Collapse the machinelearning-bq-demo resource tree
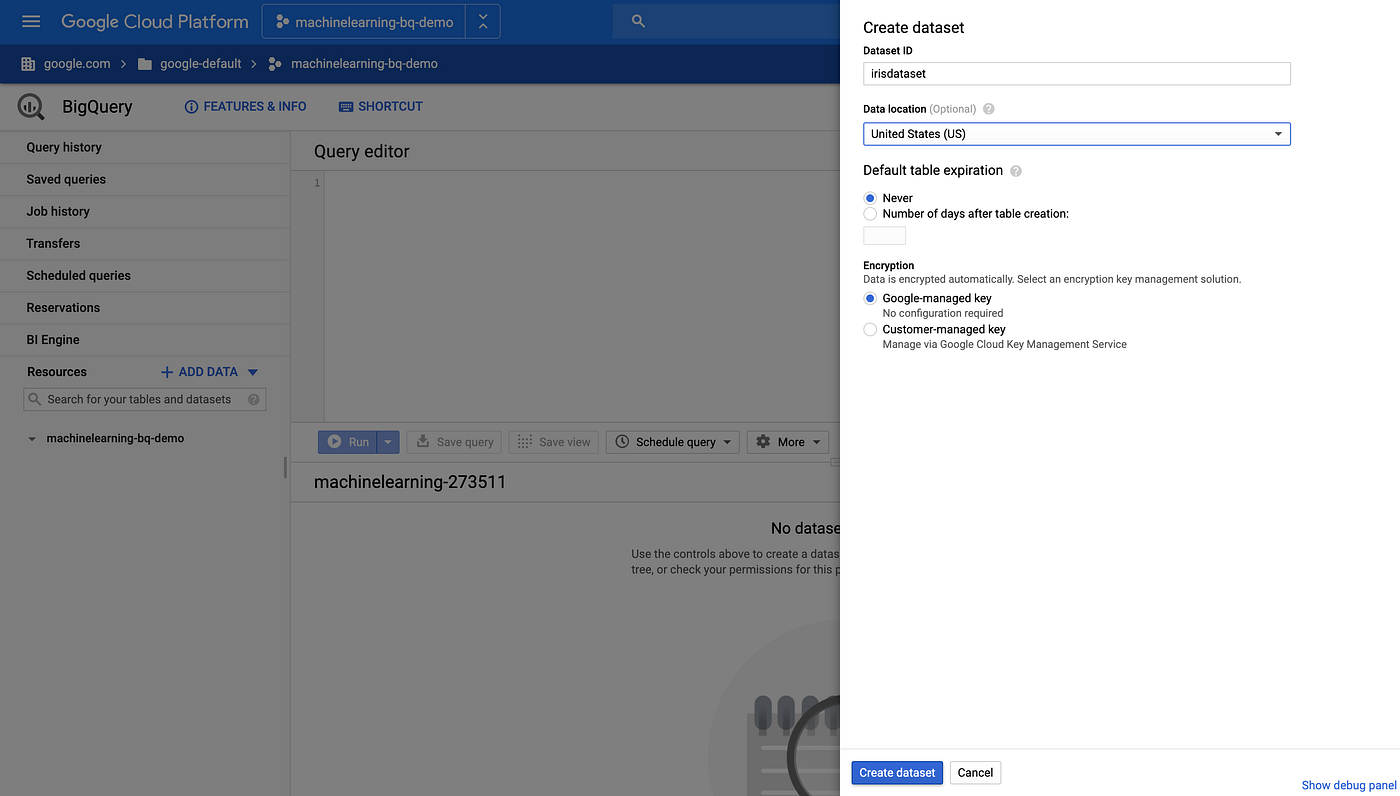This screenshot has width=1400, height=796. (x=31, y=438)
